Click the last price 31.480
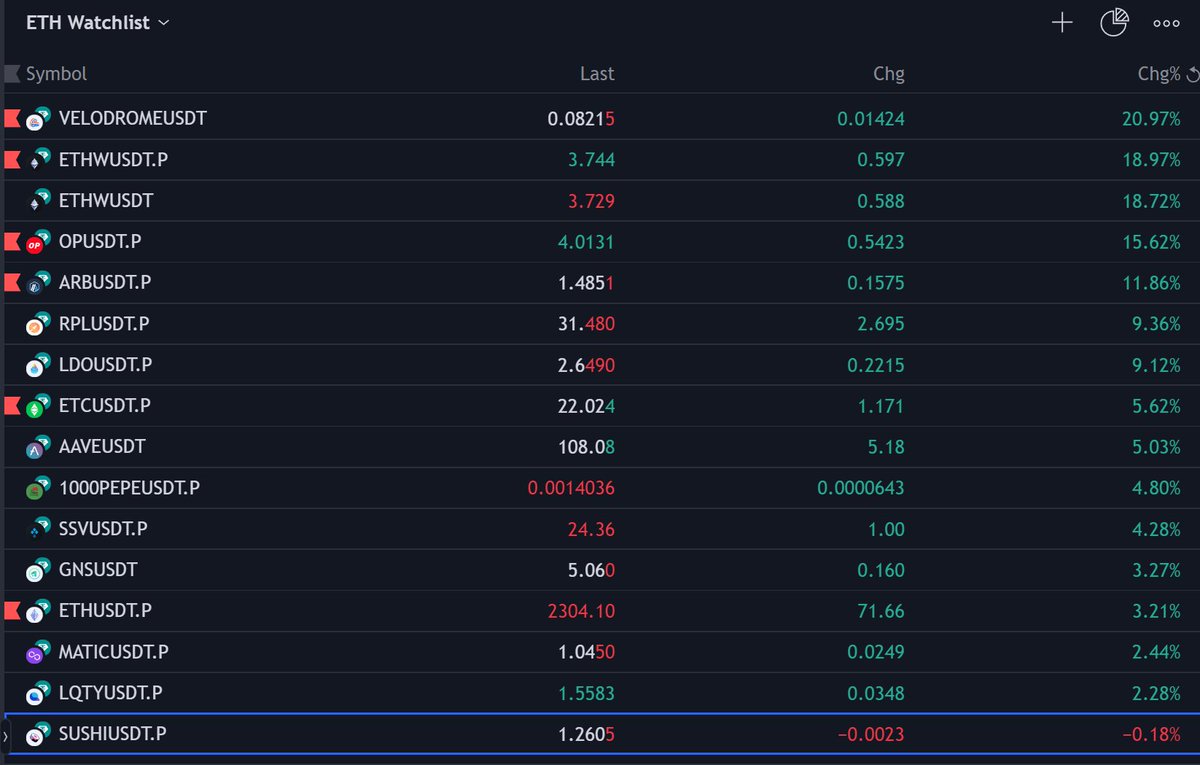This screenshot has width=1200, height=765. click(586, 323)
